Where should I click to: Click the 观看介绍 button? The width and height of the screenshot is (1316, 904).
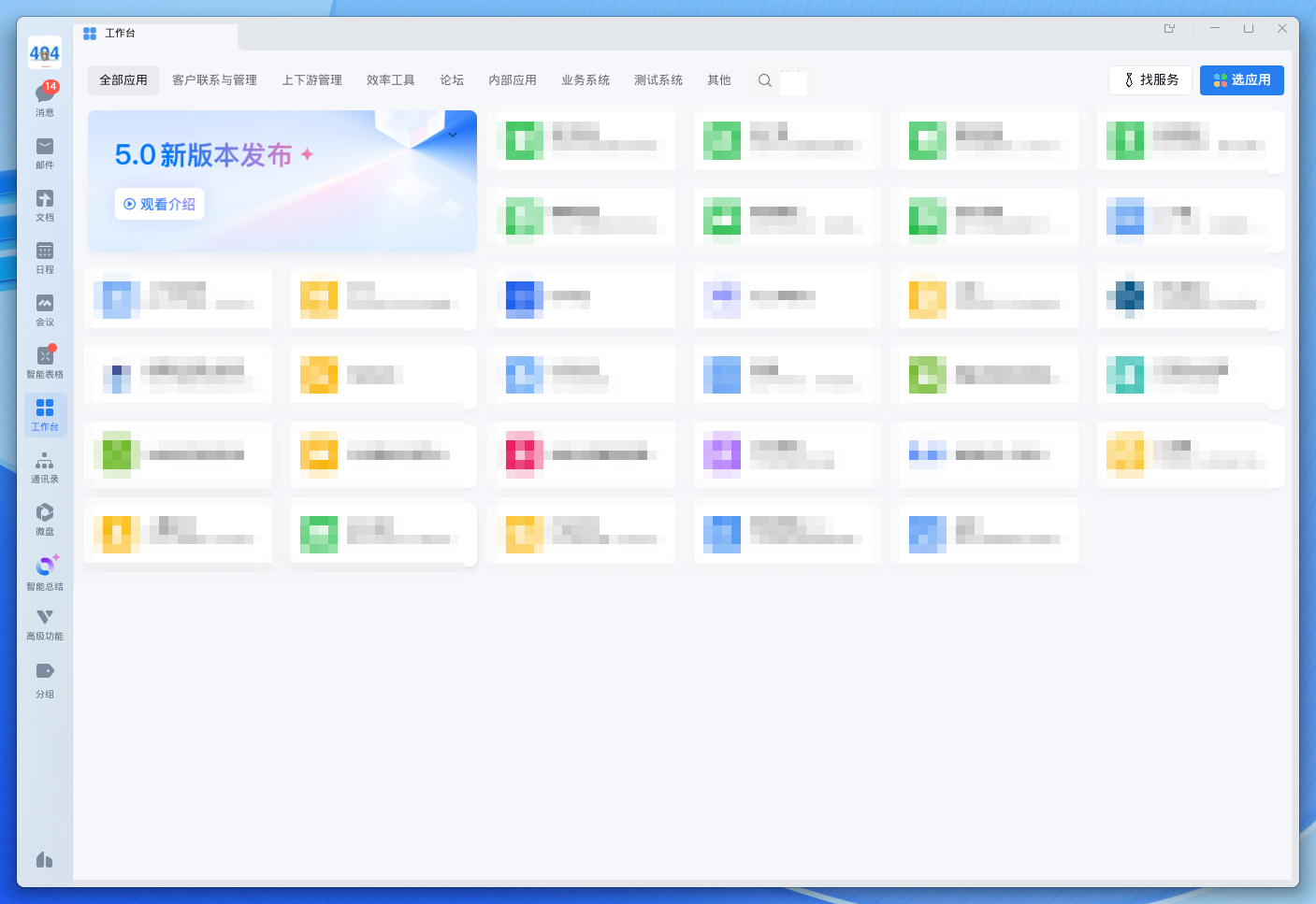160,204
